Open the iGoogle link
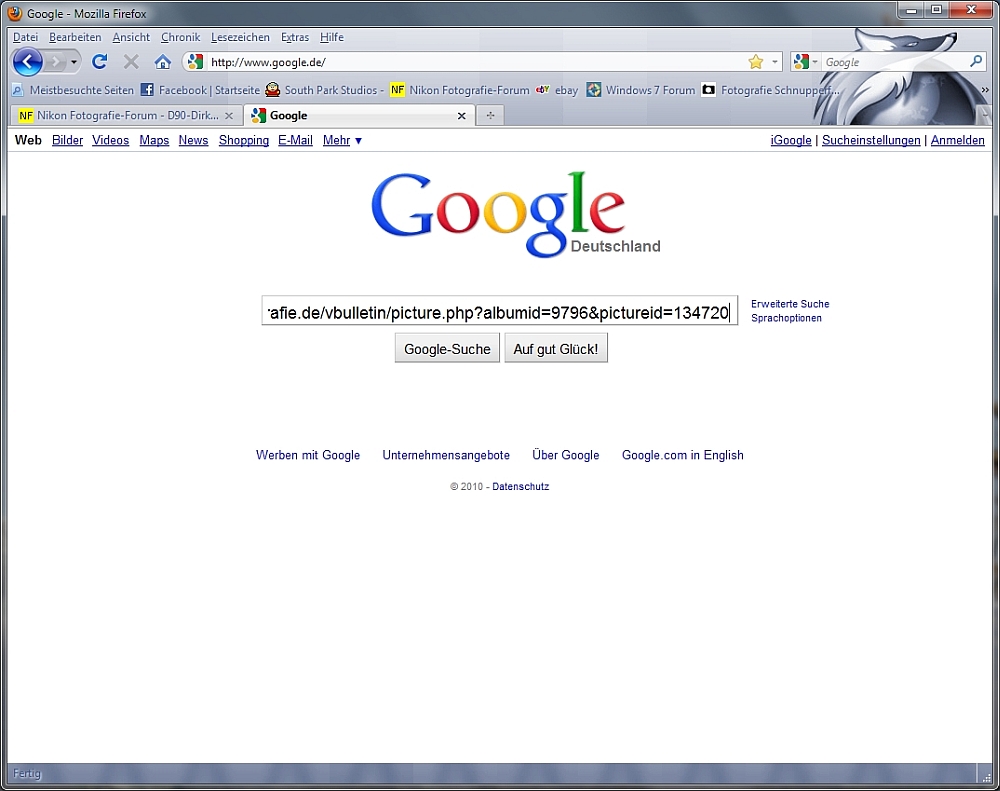This screenshot has height=791, width=1000. (791, 140)
